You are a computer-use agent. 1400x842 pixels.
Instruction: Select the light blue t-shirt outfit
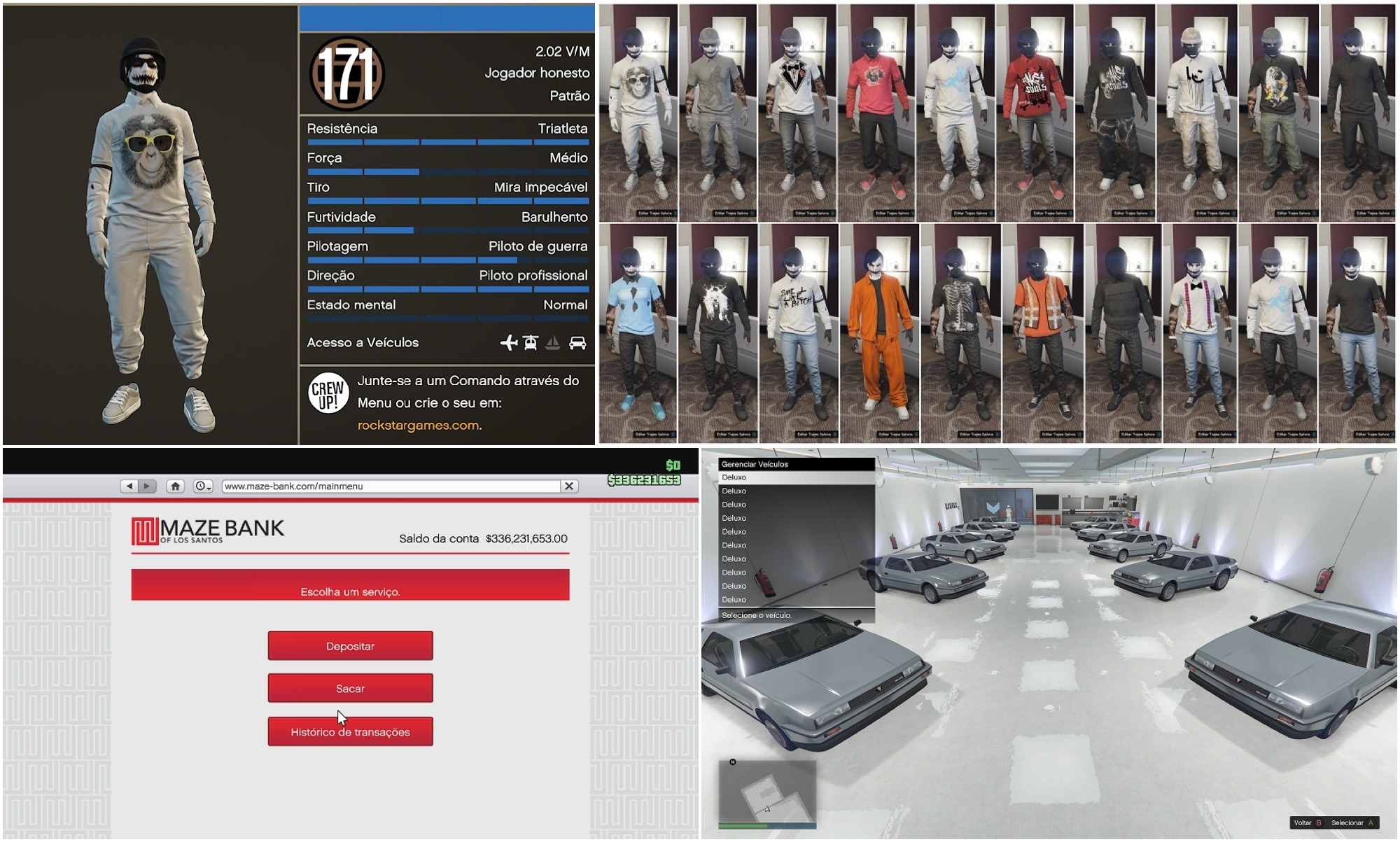point(638,333)
